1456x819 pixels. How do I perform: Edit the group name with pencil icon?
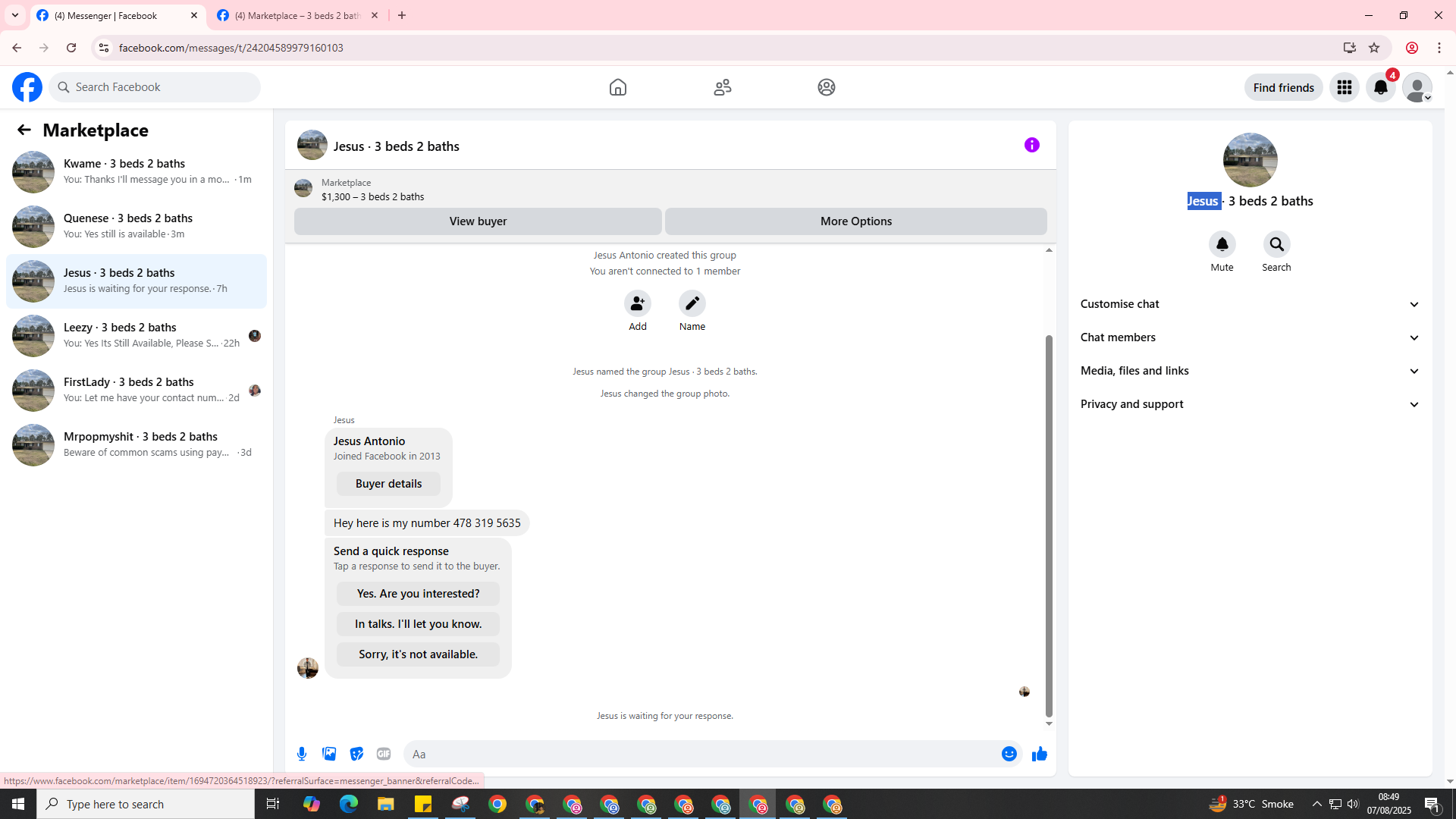tap(692, 303)
